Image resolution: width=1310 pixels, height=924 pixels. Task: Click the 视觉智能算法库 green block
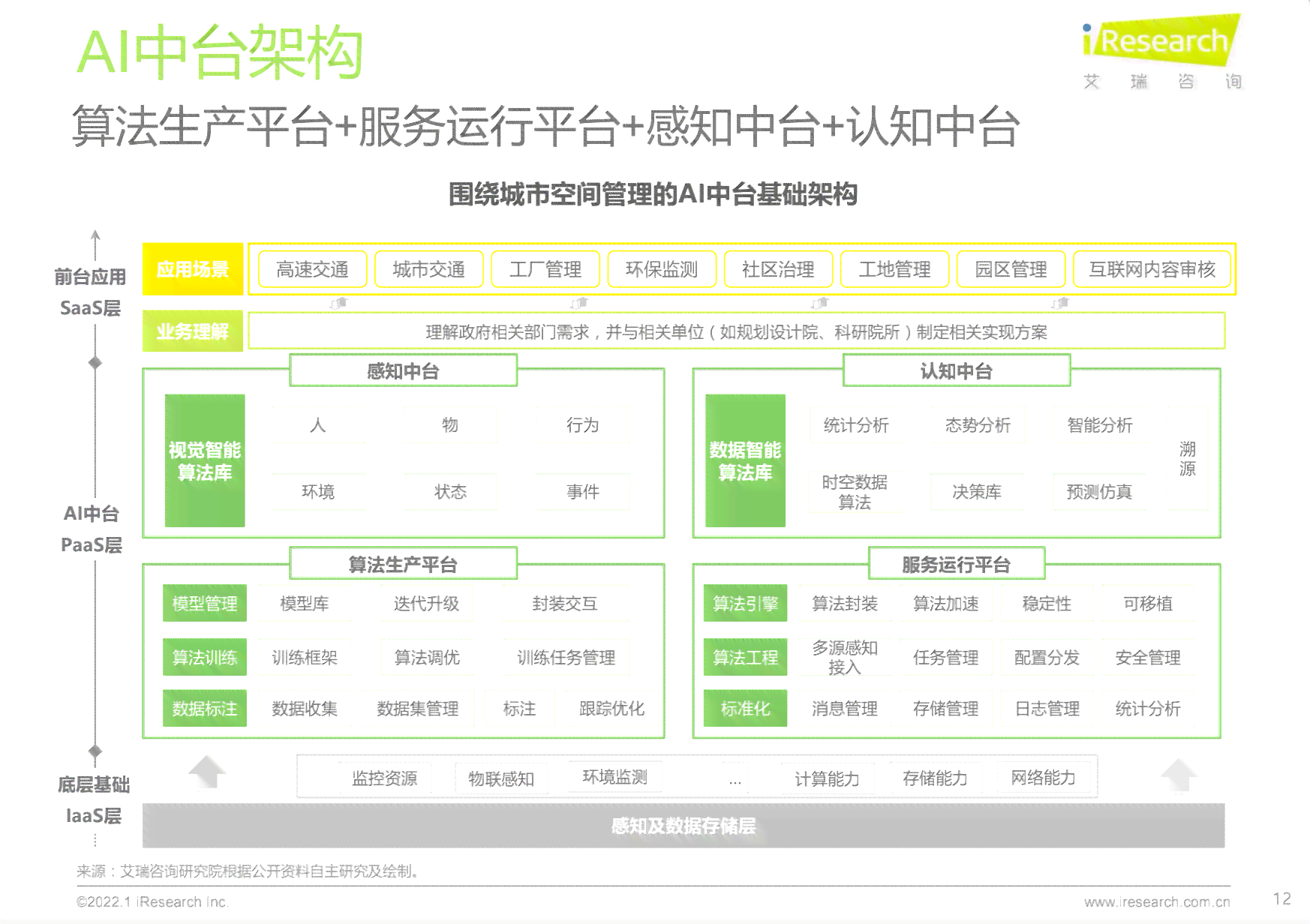pyautogui.click(x=205, y=460)
